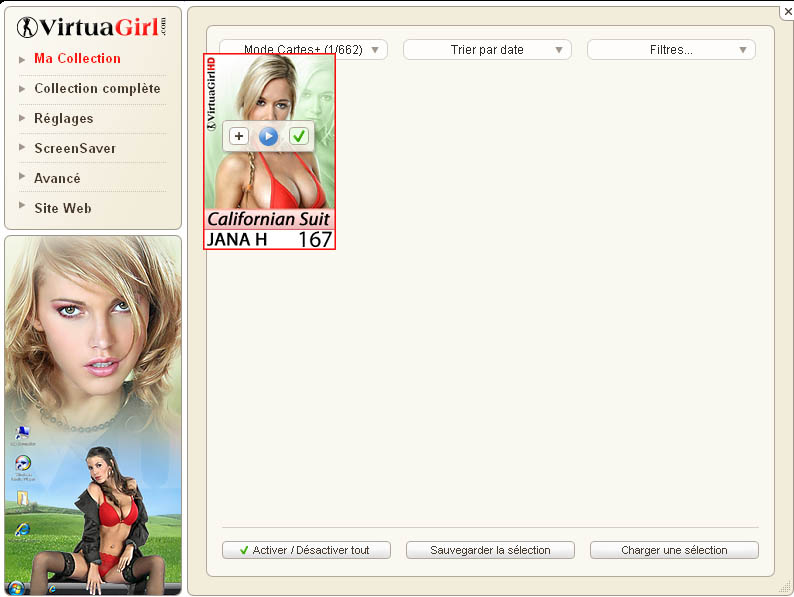Viewport: 794px width, 597px height.
Task: Click the plus icon on the Jana H card
Action: [239, 136]
